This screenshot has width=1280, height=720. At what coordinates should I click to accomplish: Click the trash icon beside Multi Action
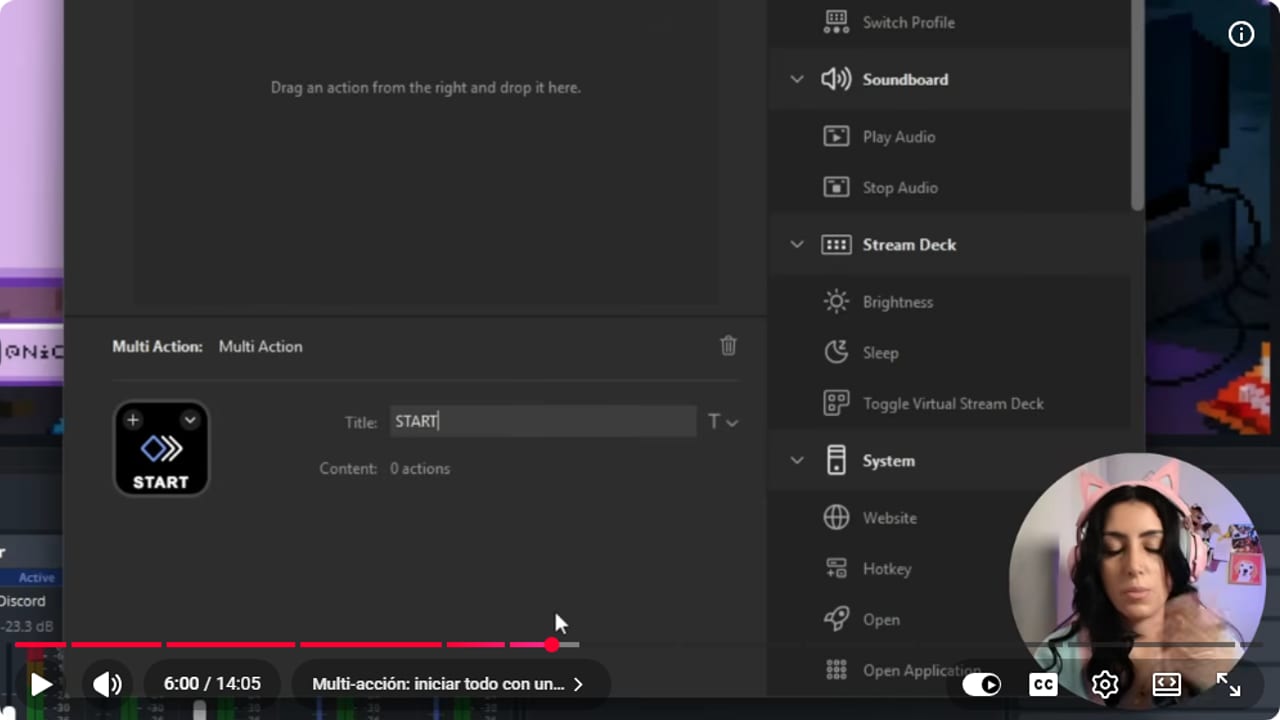tap(728, 345)
